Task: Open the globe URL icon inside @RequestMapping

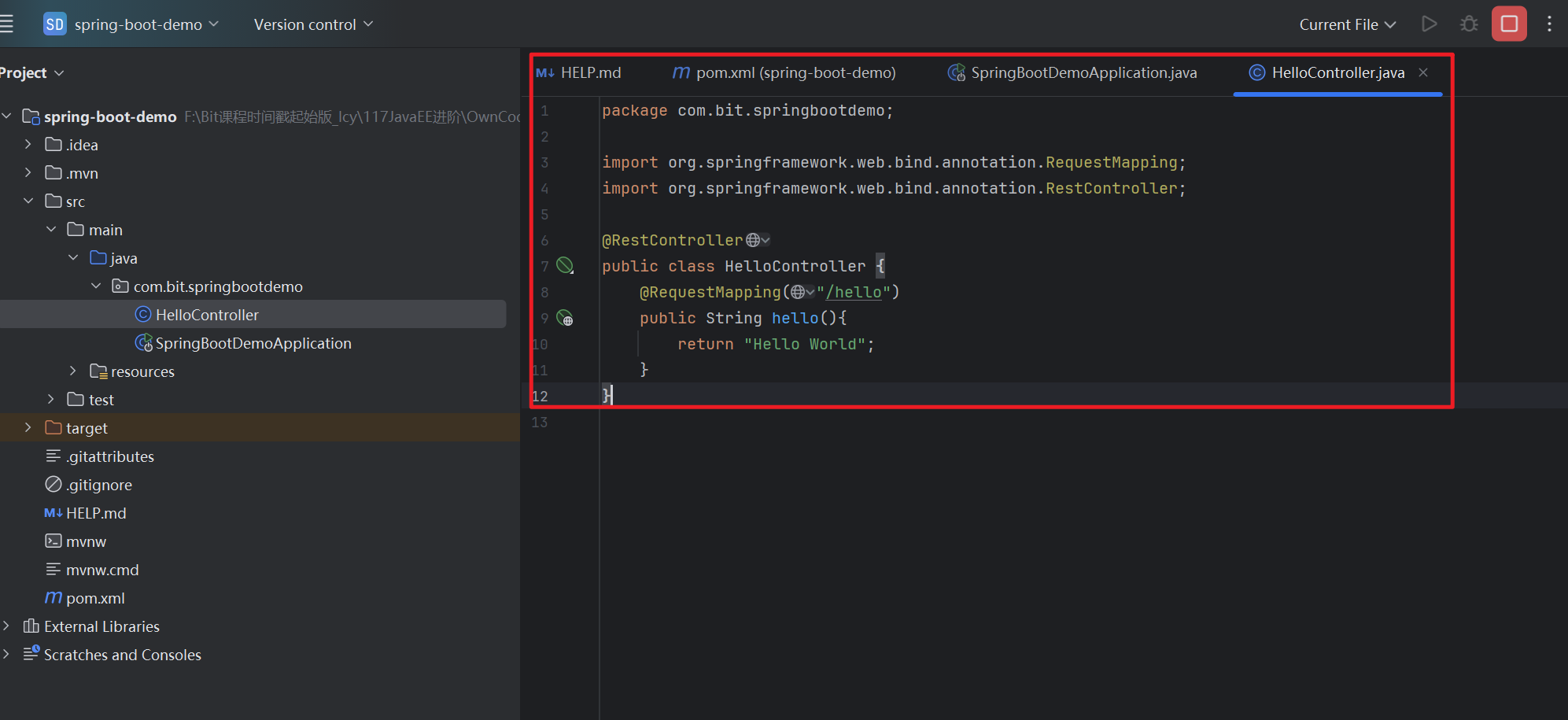Action: 802,292
